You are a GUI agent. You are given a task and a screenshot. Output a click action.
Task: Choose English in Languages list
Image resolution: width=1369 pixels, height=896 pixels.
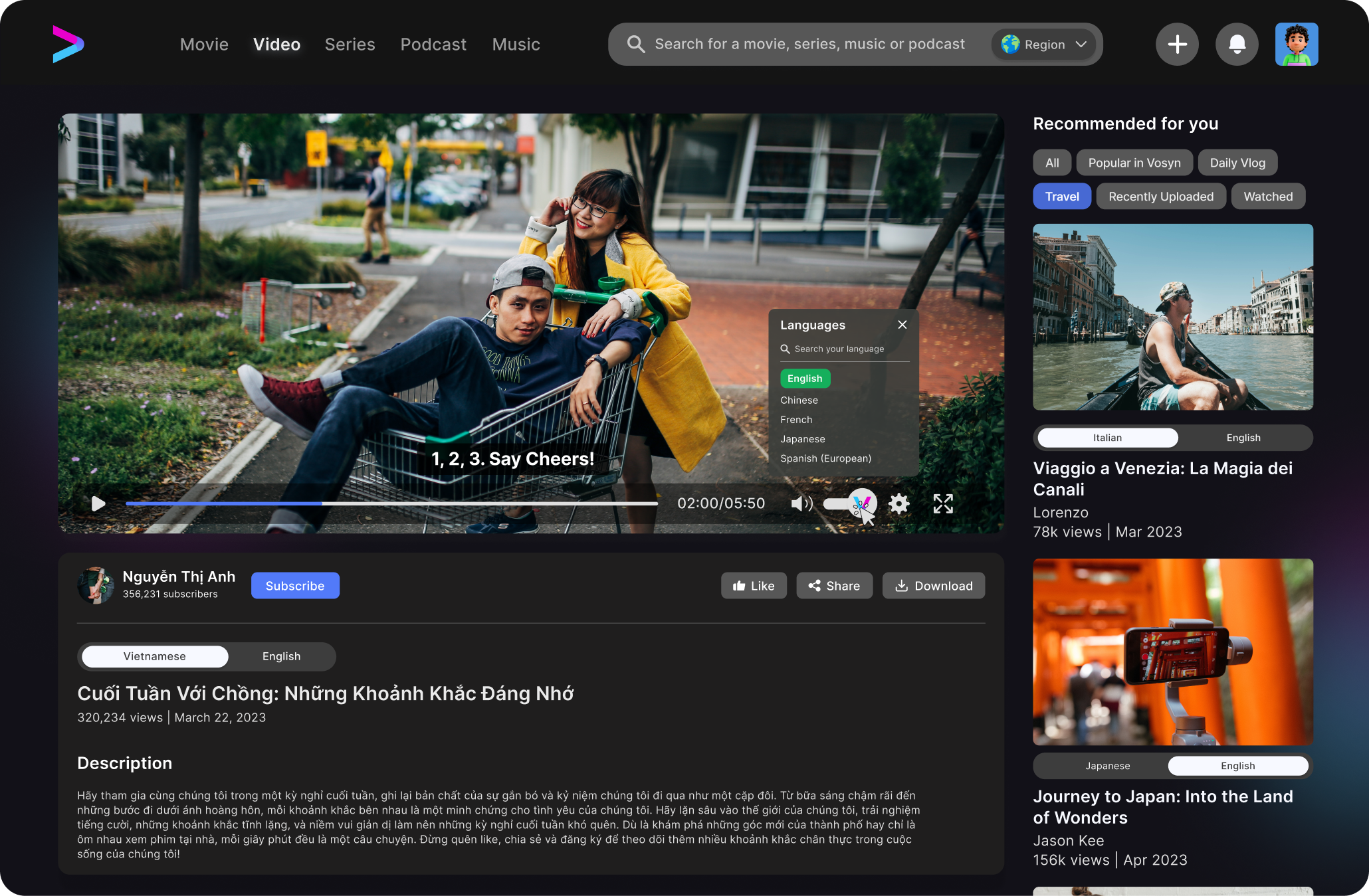805,379
